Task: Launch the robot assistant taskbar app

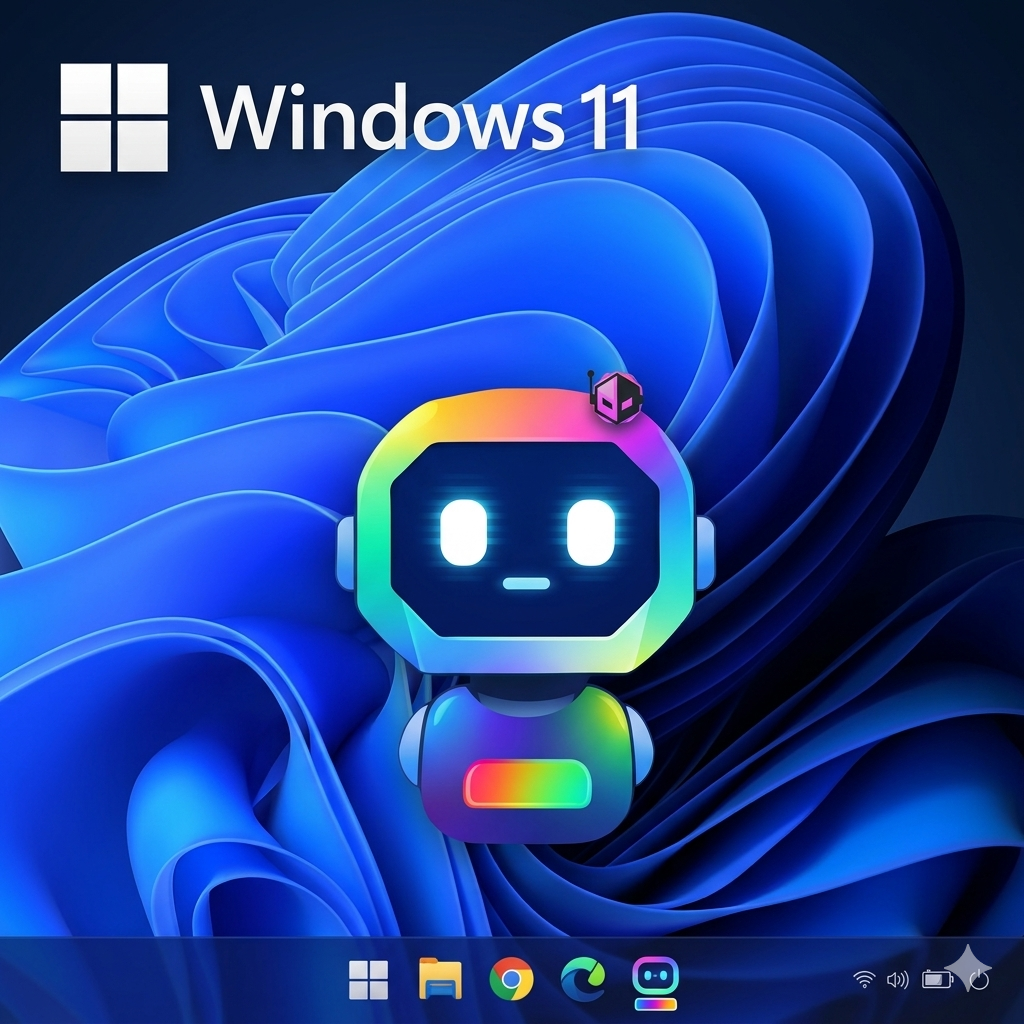Action: pyautogui.click(x=656, y=982)
